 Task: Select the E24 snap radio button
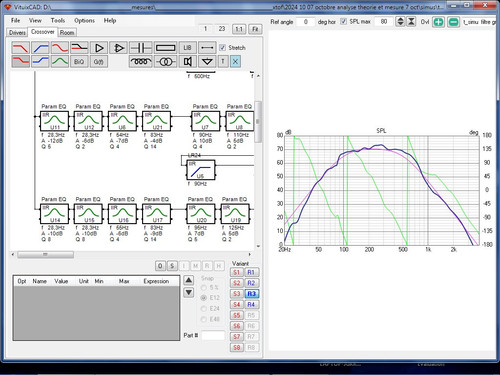(204, 309)
